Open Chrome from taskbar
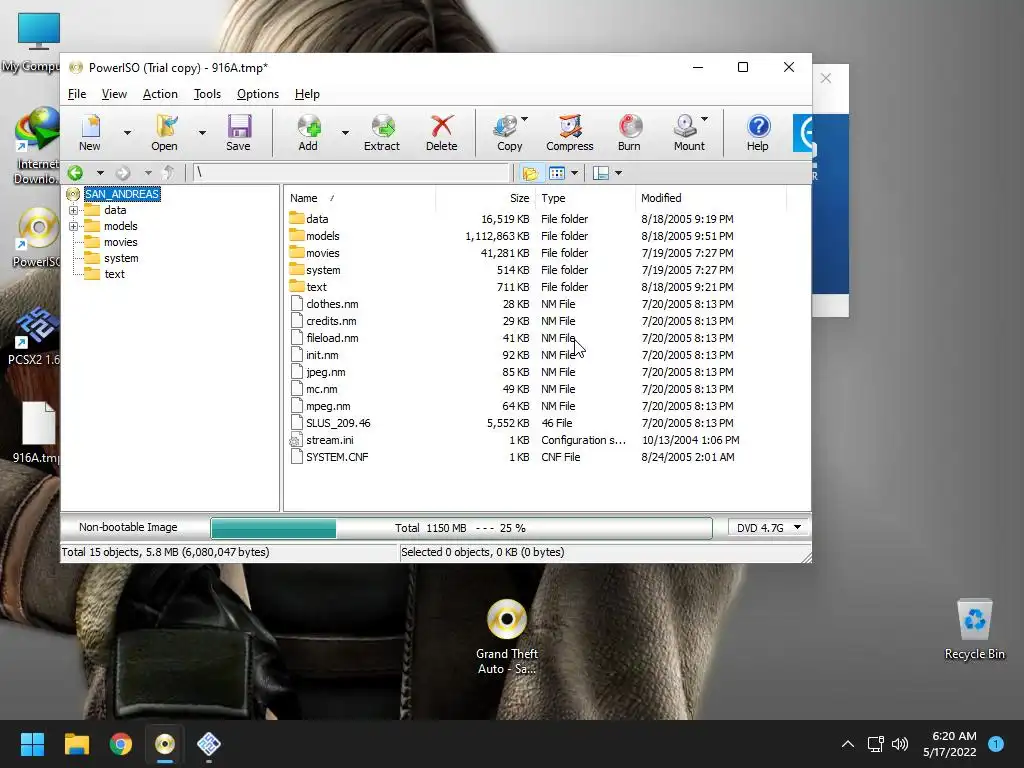 click(121, 744)
